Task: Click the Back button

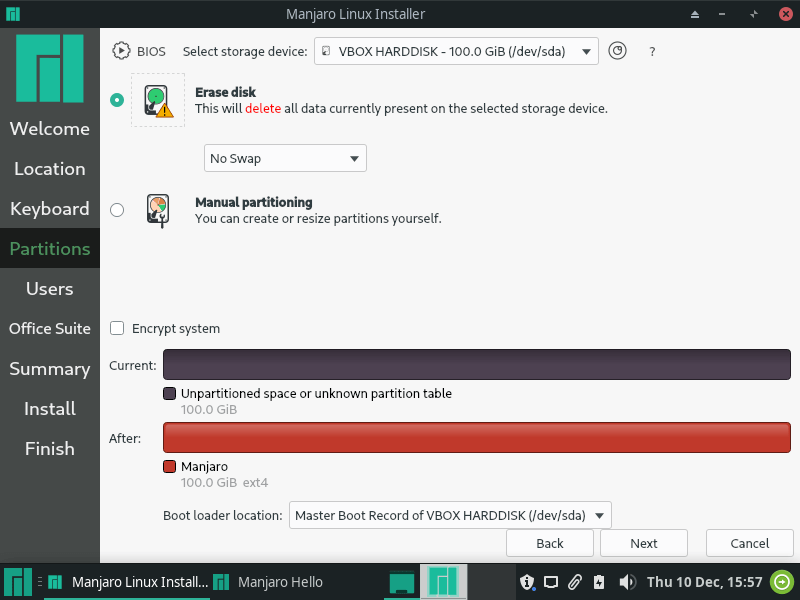Action: click(550, 543)
